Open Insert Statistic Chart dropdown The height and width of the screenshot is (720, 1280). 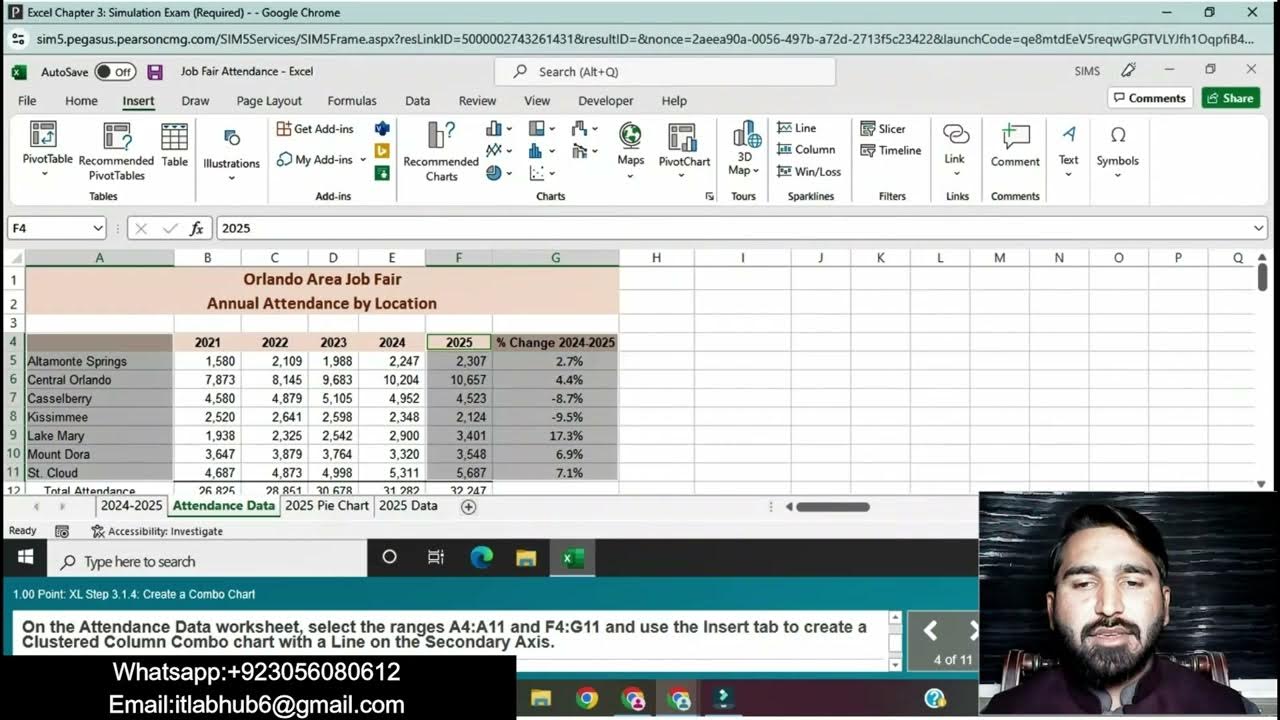541,151
